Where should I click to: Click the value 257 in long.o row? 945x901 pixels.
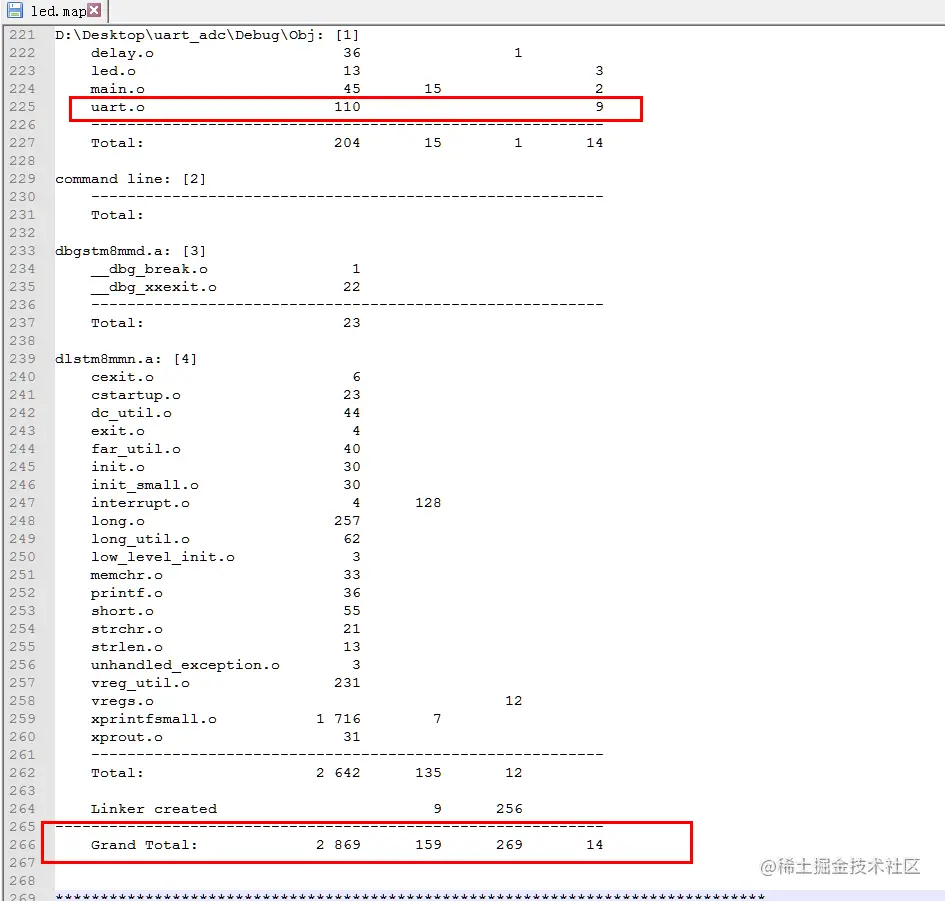(347, 521)
